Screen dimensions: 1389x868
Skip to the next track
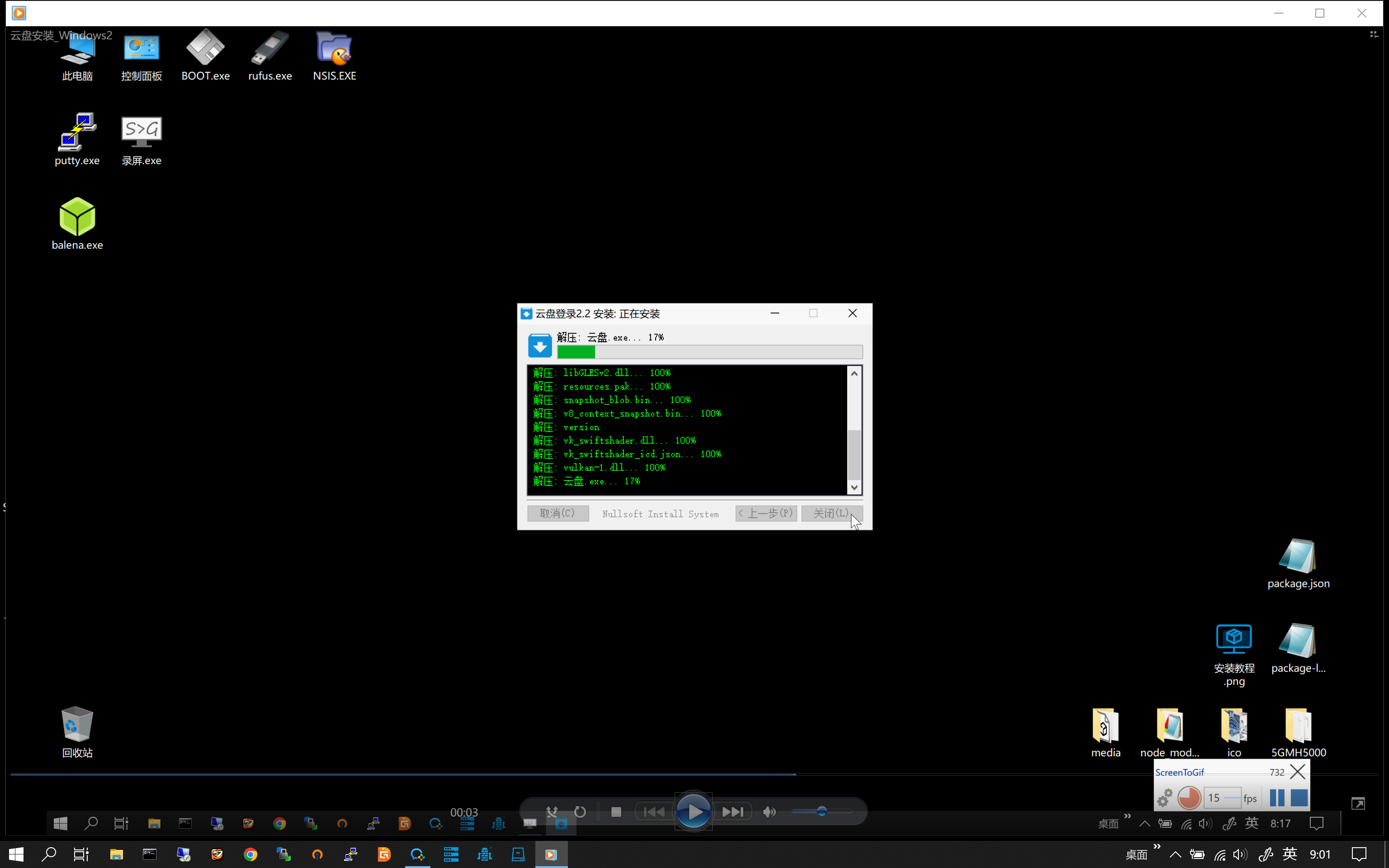click(x=732, y=812)
